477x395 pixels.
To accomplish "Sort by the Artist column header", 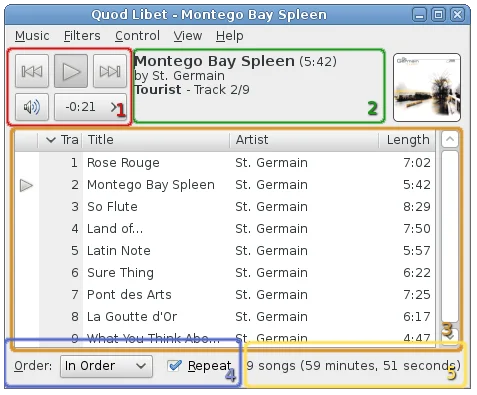I will click(x=304, y=140).
